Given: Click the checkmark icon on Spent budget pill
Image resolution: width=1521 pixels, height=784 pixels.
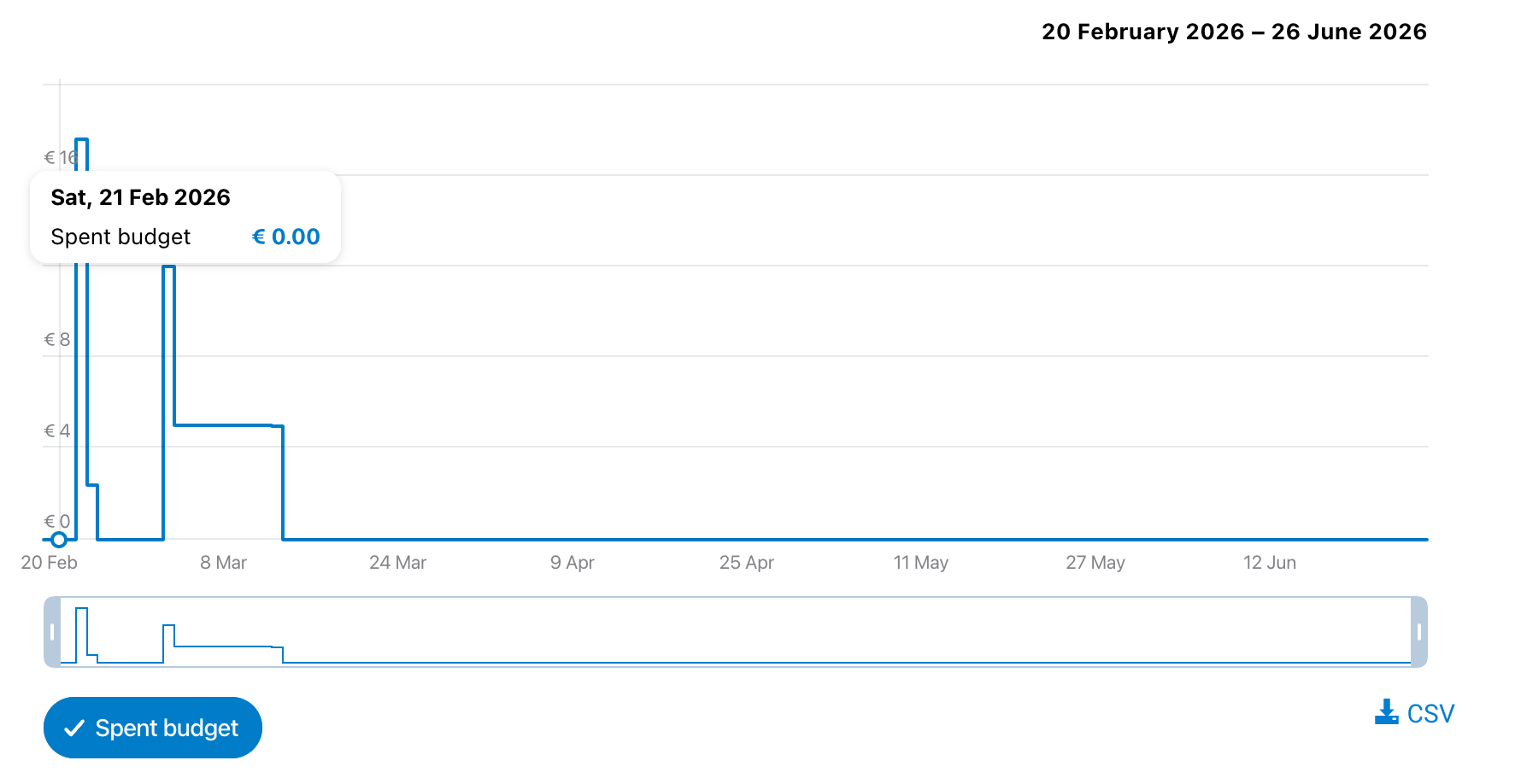Looking at the screenshot, I should [74, 728].
